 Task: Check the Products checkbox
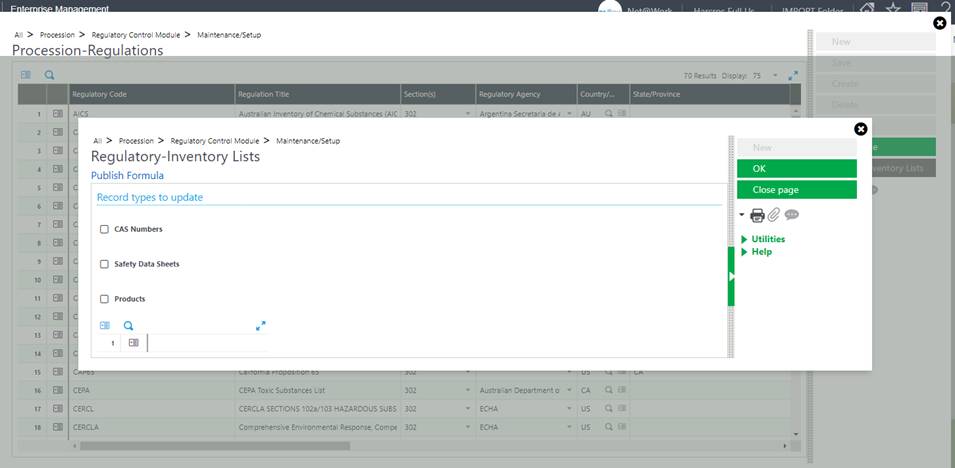pos(105,299)
